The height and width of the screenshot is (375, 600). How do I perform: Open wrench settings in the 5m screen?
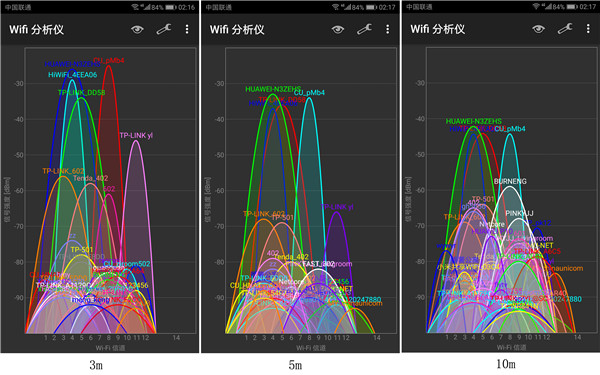click(x=364, y=29)
